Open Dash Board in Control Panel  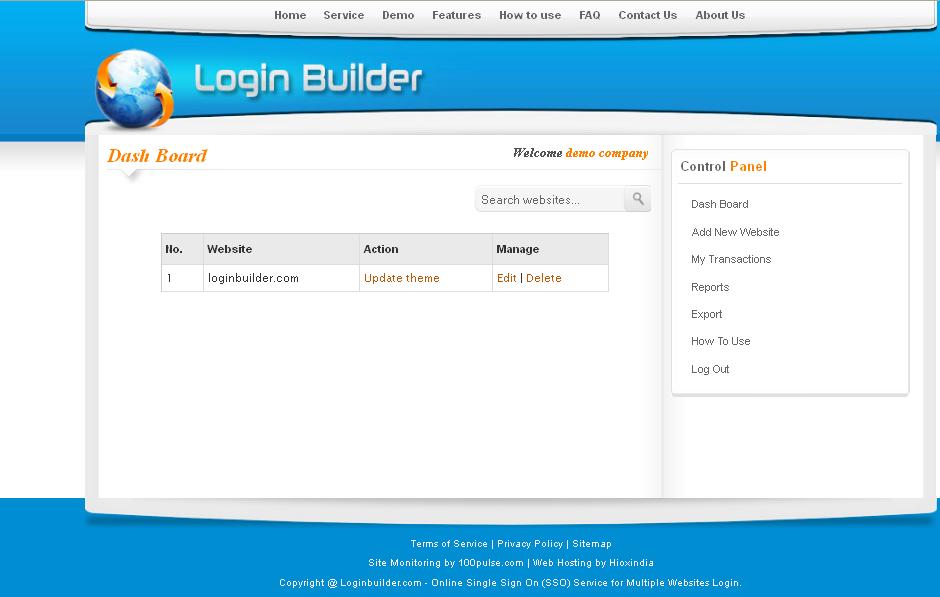[719, 204]
